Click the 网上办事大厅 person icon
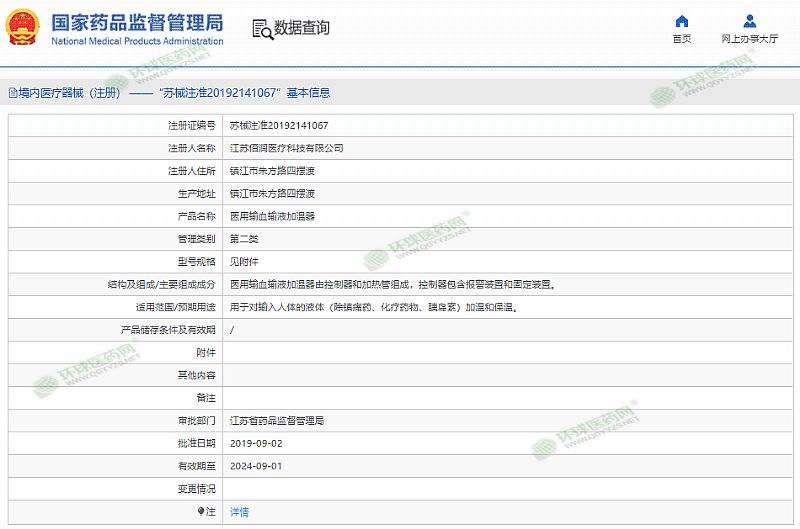 (x=749, y=21)
